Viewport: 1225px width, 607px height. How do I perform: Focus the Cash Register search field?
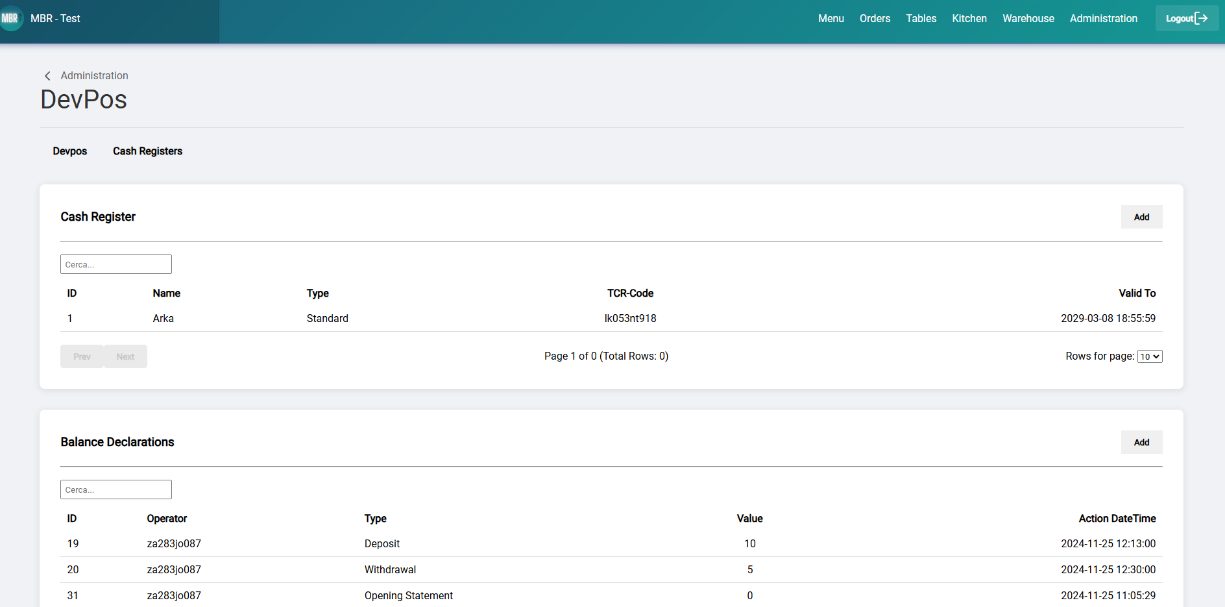point(116,264)
